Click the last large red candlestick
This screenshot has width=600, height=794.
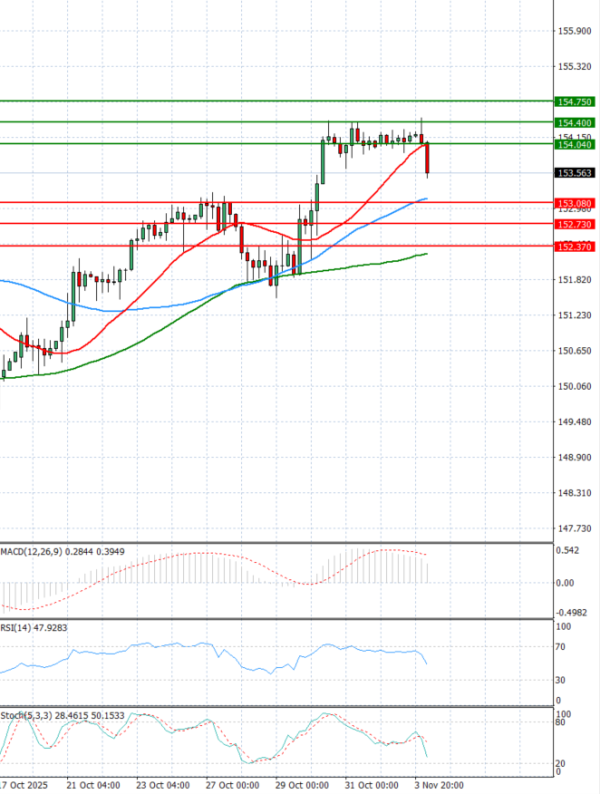click(428, 160)
